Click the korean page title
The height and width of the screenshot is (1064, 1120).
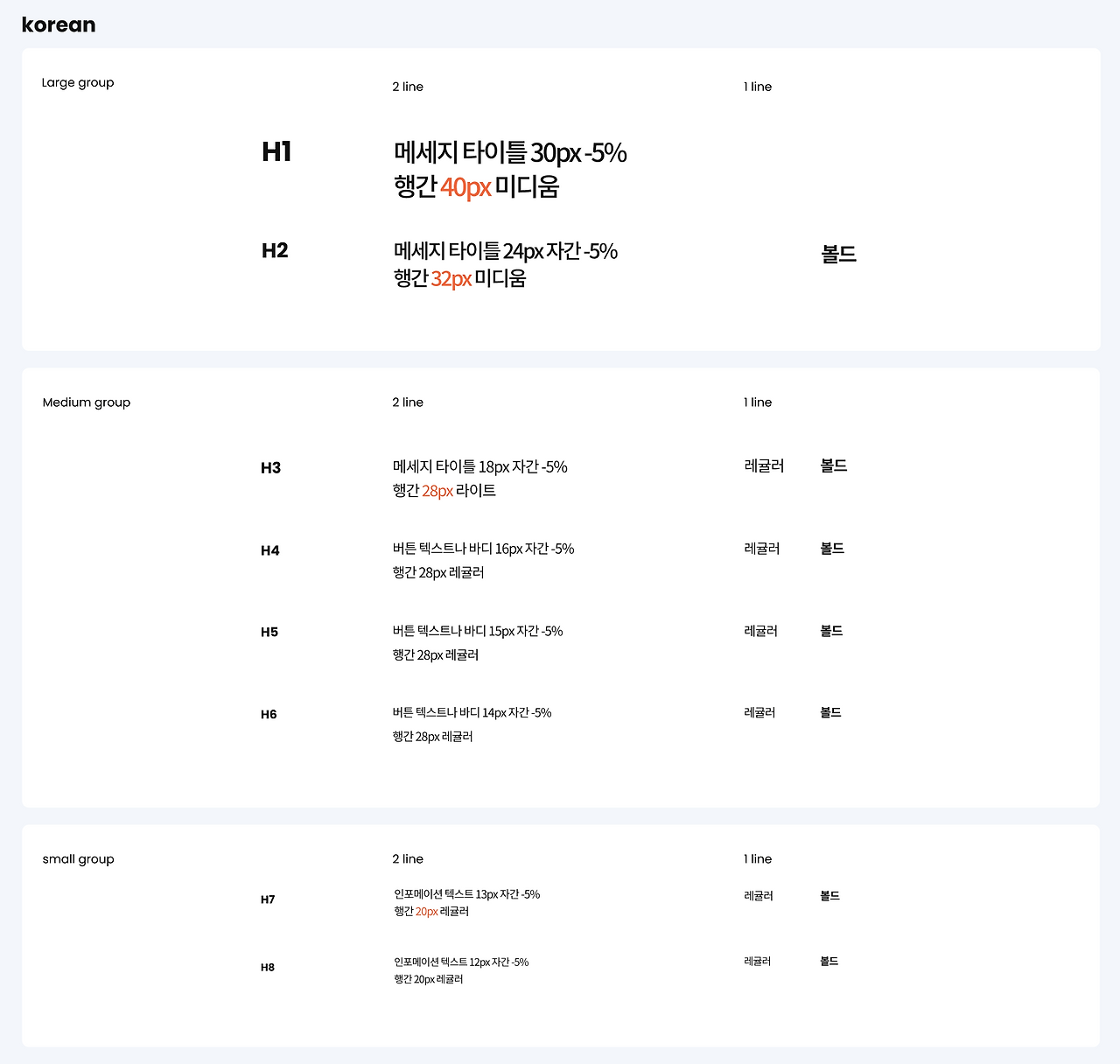[59, 24]
